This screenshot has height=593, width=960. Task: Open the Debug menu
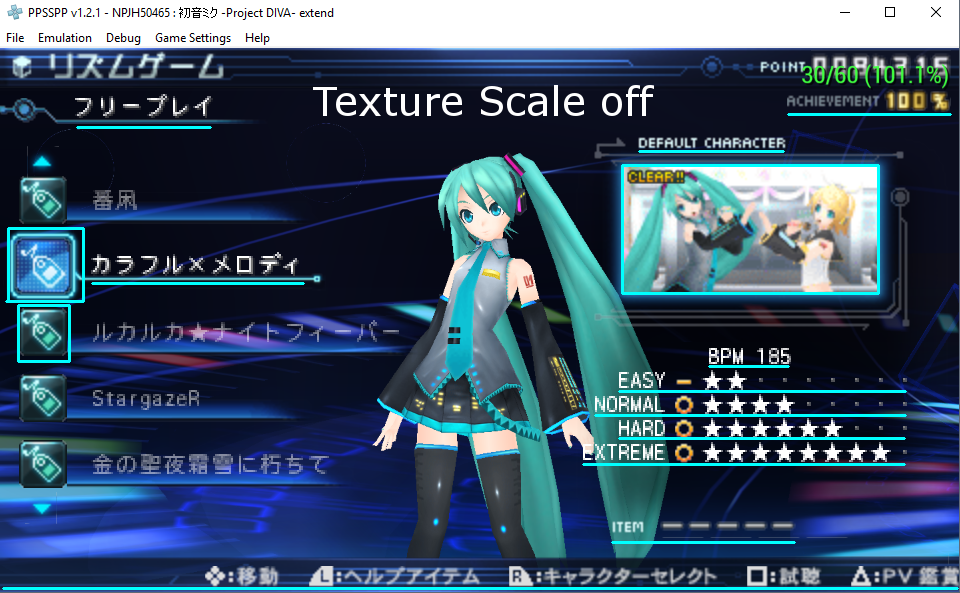[x=123, y=38]
